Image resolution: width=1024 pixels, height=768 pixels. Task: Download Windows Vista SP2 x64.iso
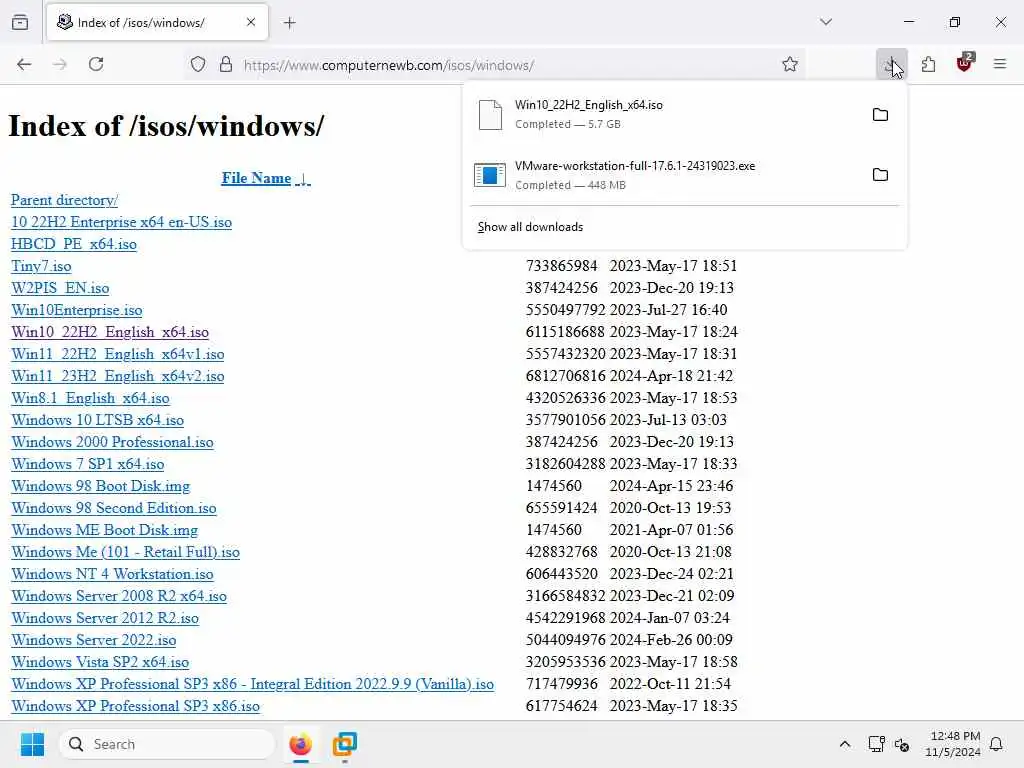100,662
